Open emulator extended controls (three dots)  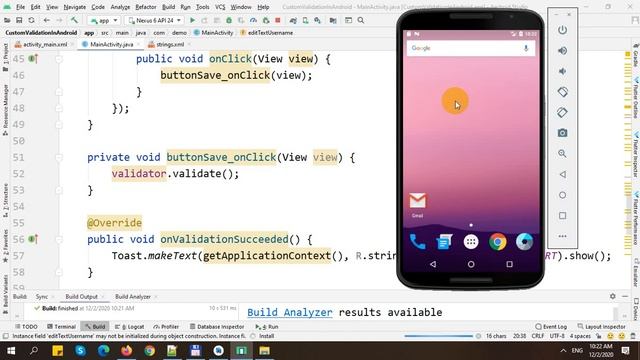(562, 236)
